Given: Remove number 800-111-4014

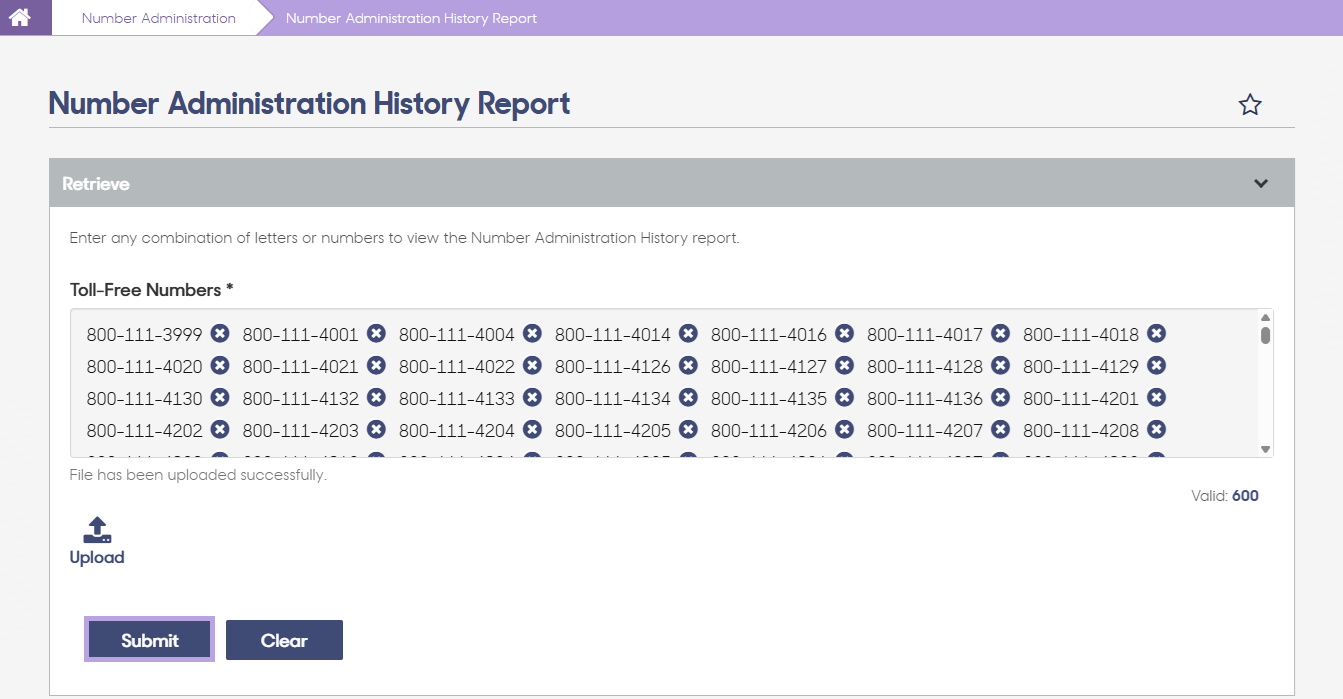Looking at the screenshot, I should (688, 334).
